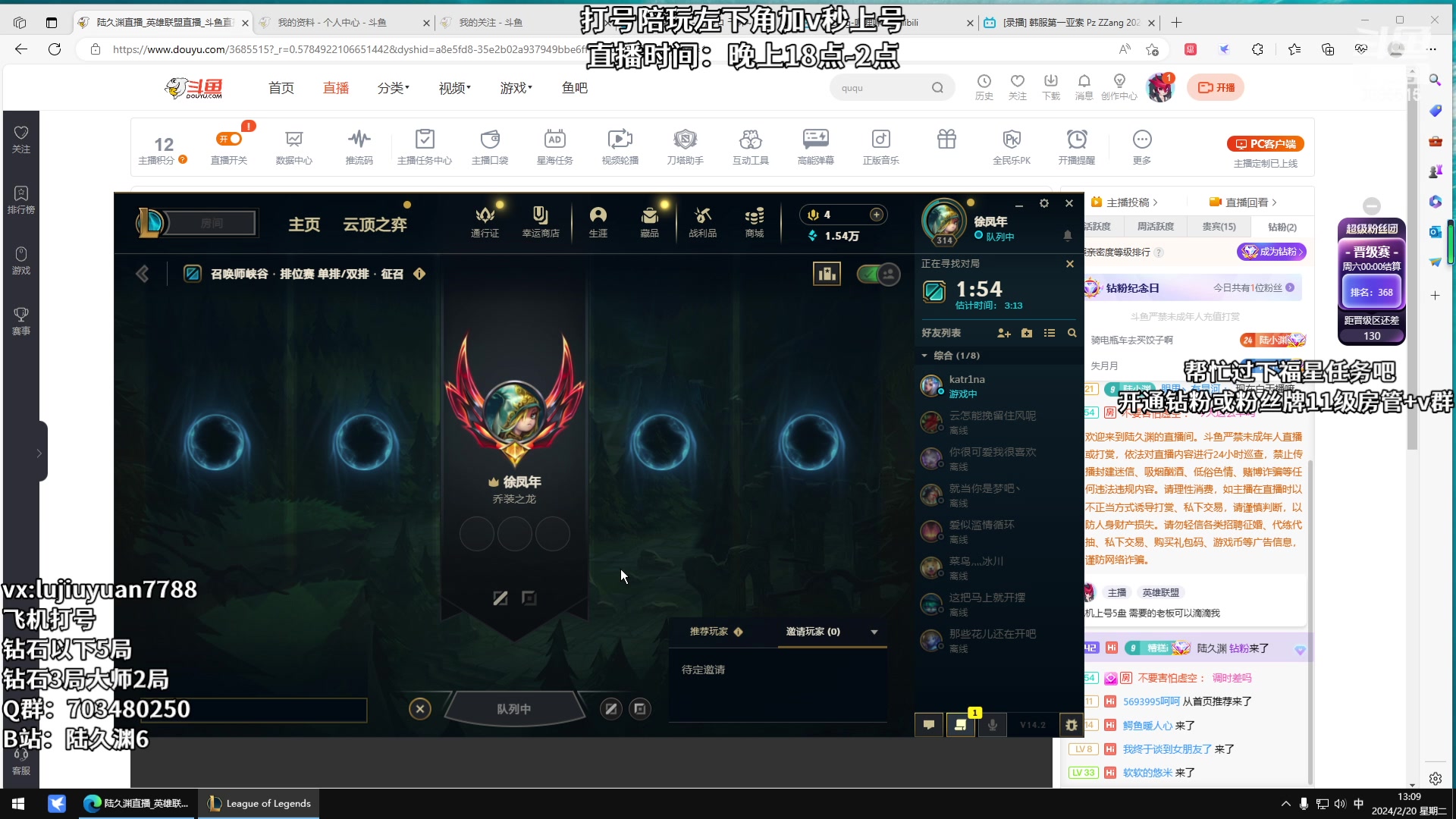Switch to 主页 tab in League client

(x=304, y=224)
